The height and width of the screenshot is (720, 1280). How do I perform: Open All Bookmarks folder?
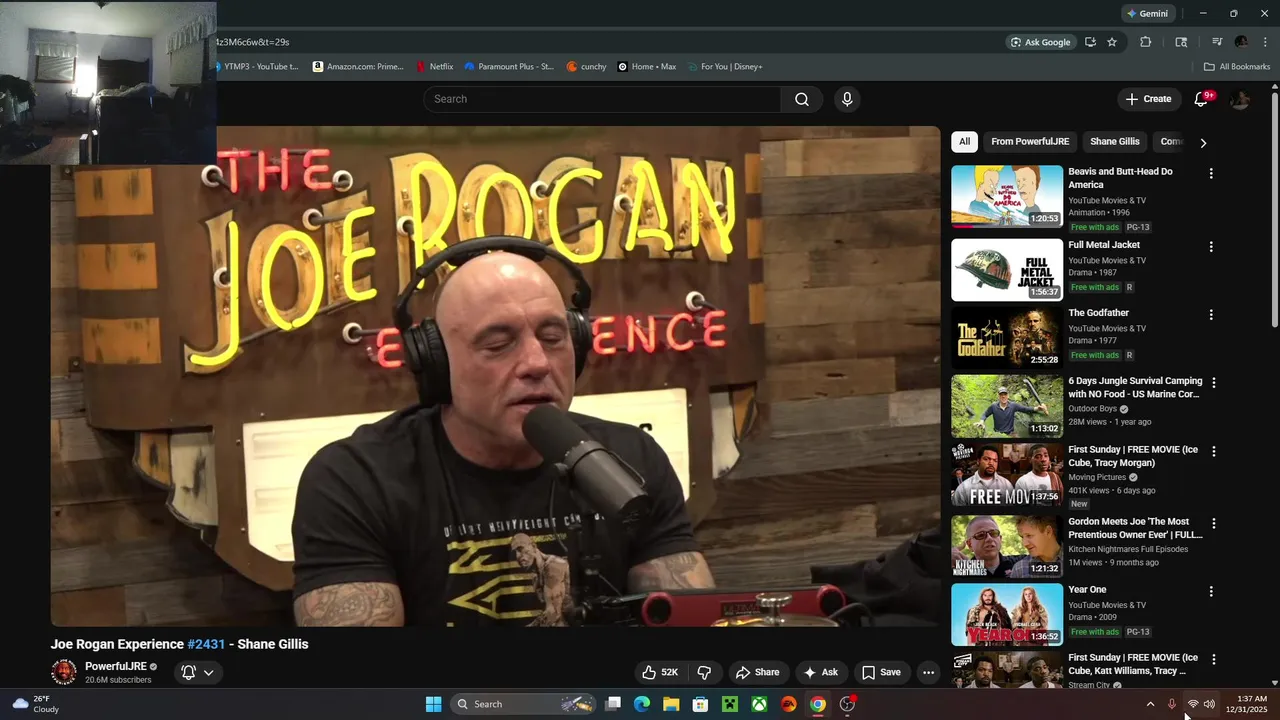pyautogui.click(x=1237, y=67)
